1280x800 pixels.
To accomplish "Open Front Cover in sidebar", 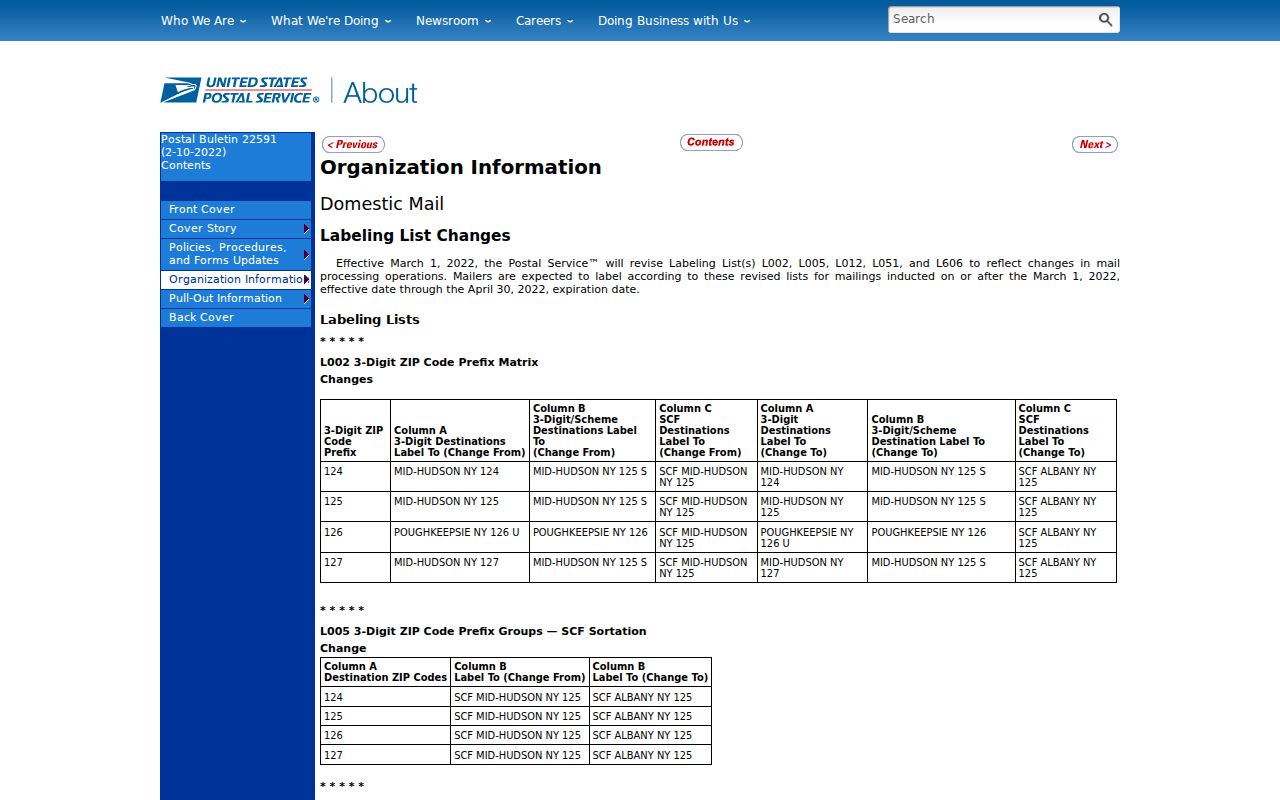I will pos(236,209).
